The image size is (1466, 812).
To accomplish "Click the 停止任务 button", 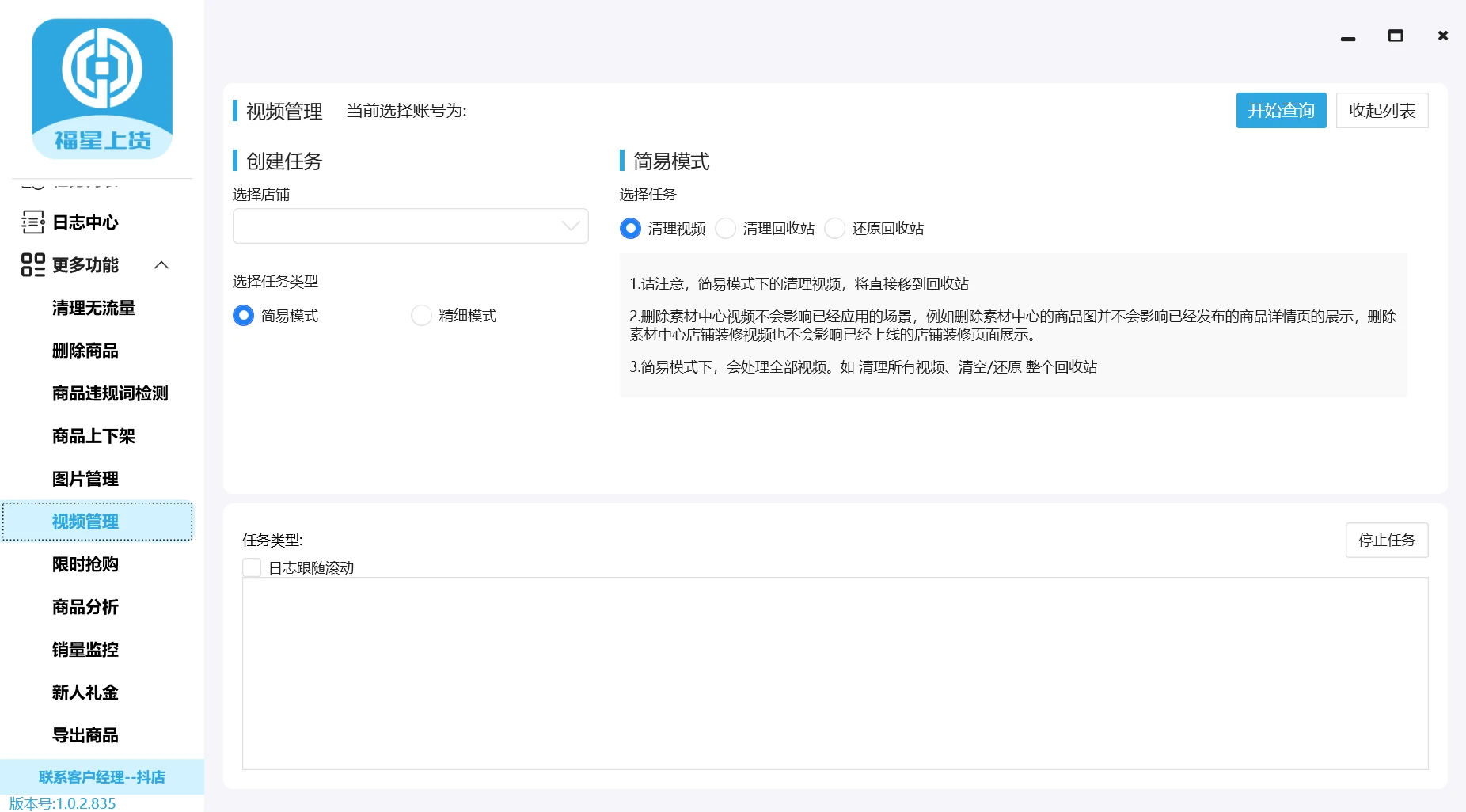I will (x=1387, y=541).
